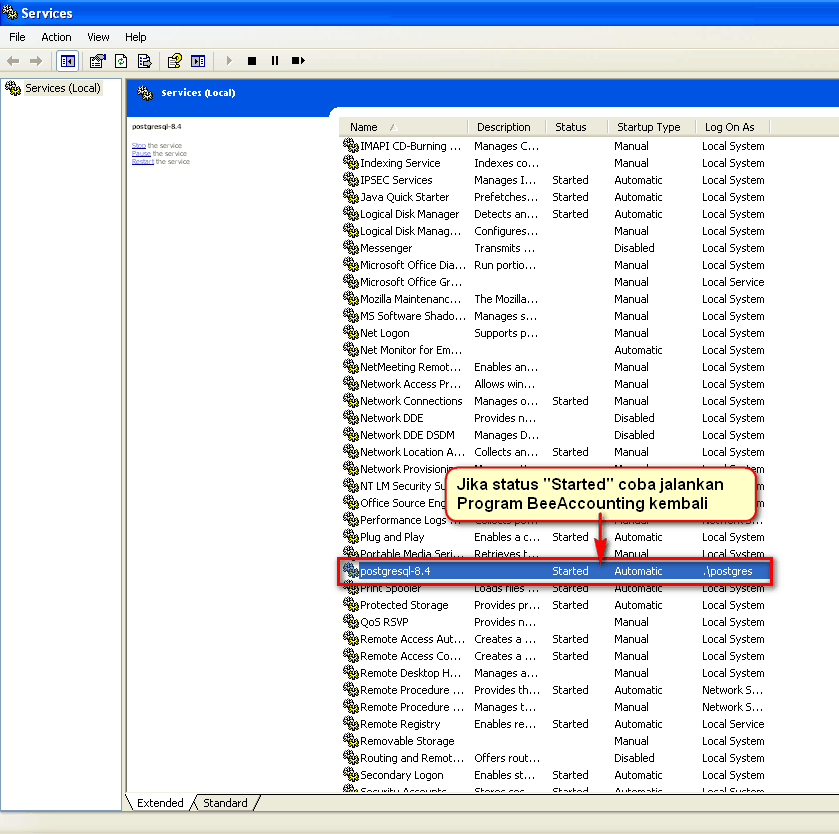This screenshot has width=839, height=834.
Task: Refresh the services list via toolbar icon
Action: (121, 61)
